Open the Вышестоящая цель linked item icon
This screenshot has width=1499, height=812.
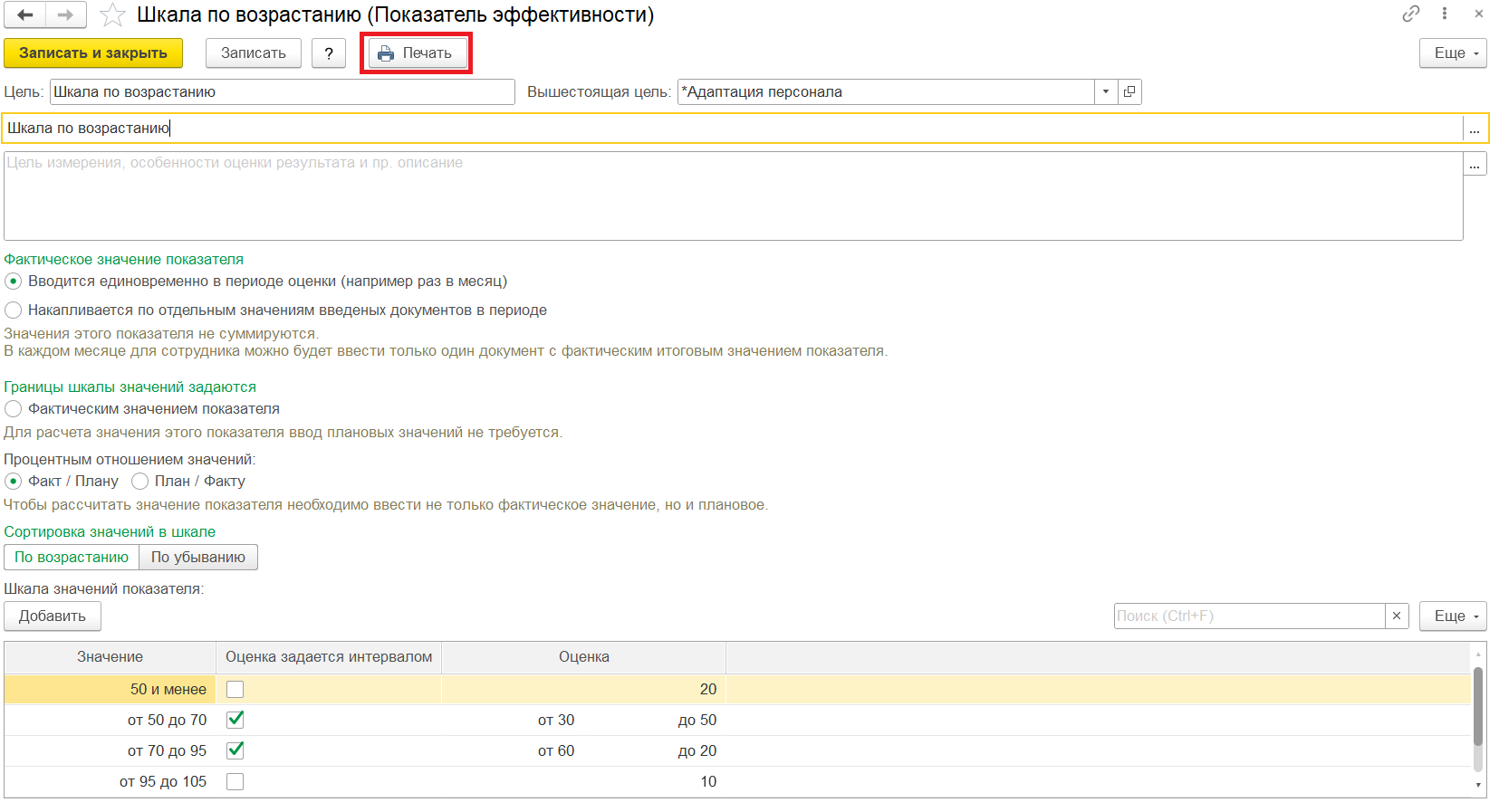(x=1129, y=91)
